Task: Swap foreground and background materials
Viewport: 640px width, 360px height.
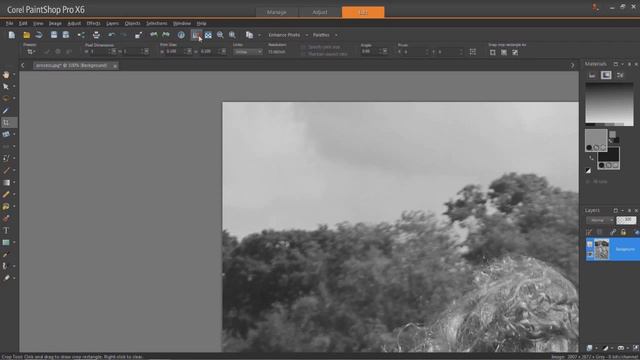Action: [x=591, y=158]
